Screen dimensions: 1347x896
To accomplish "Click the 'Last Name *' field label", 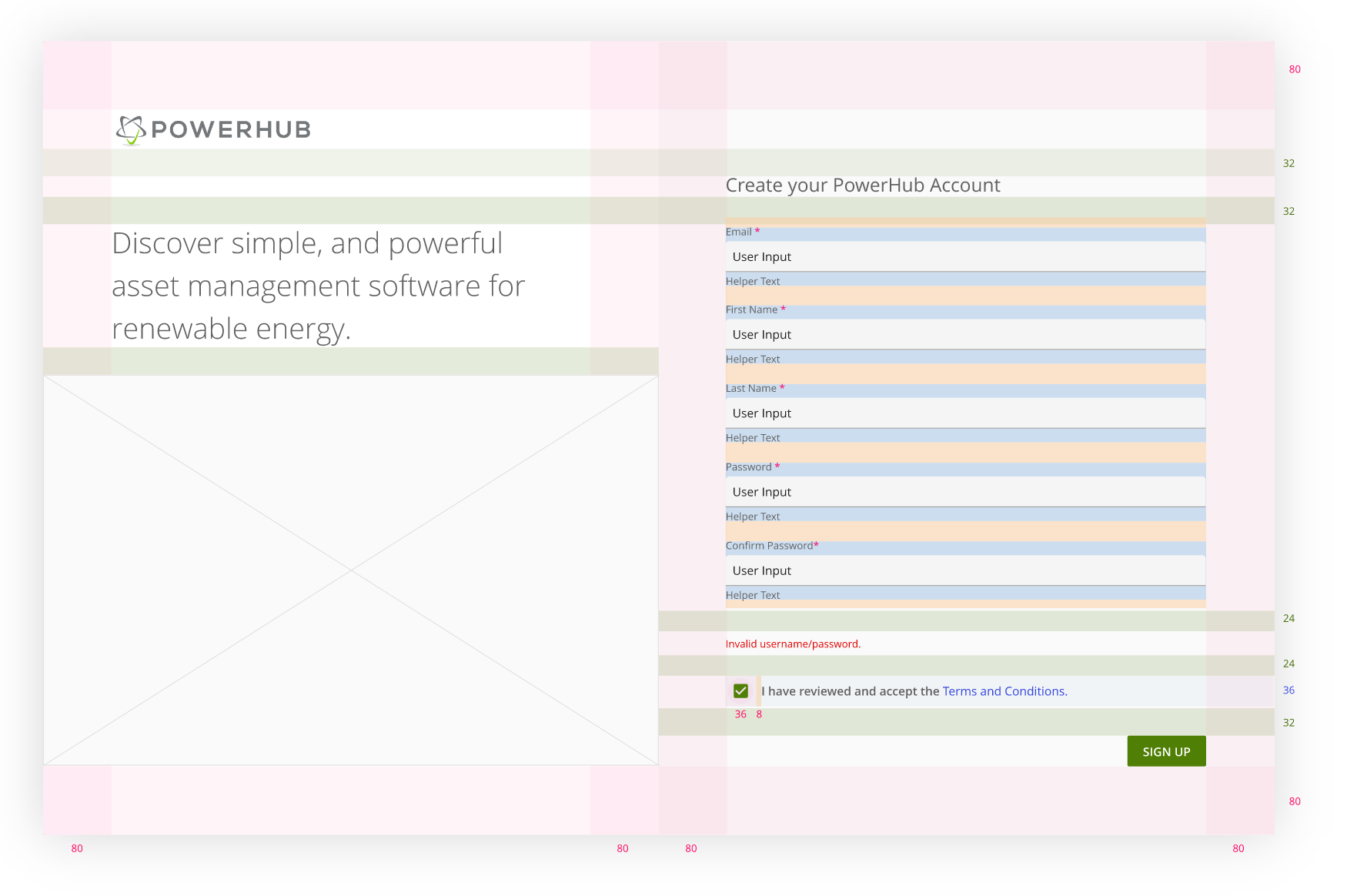I will click(755, 389).
